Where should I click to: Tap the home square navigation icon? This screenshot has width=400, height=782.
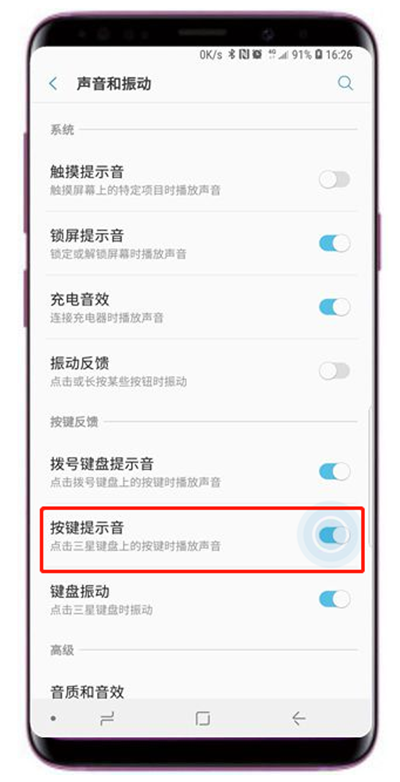pos(202,718)
